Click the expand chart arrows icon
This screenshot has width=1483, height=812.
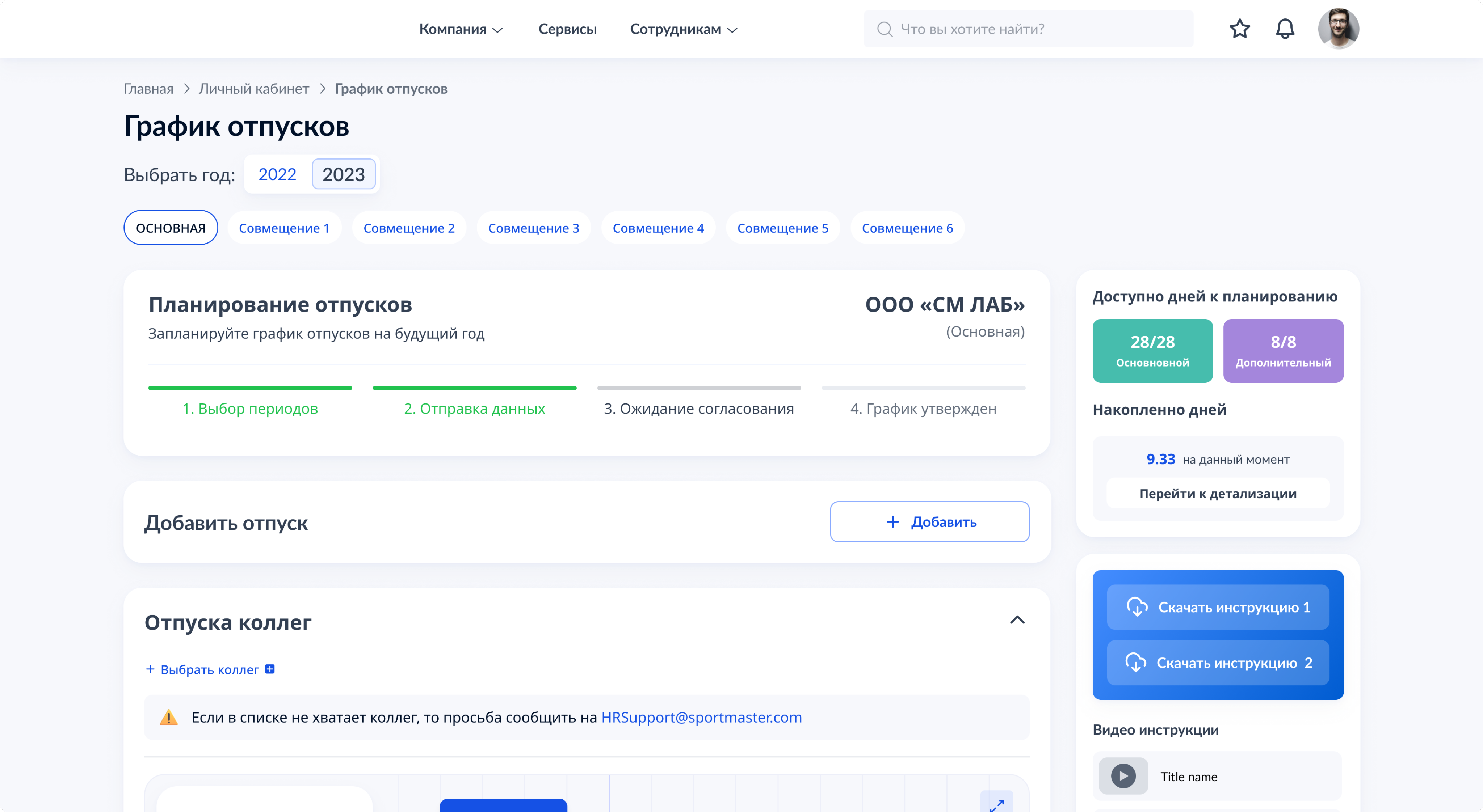[x=996, y=804]
